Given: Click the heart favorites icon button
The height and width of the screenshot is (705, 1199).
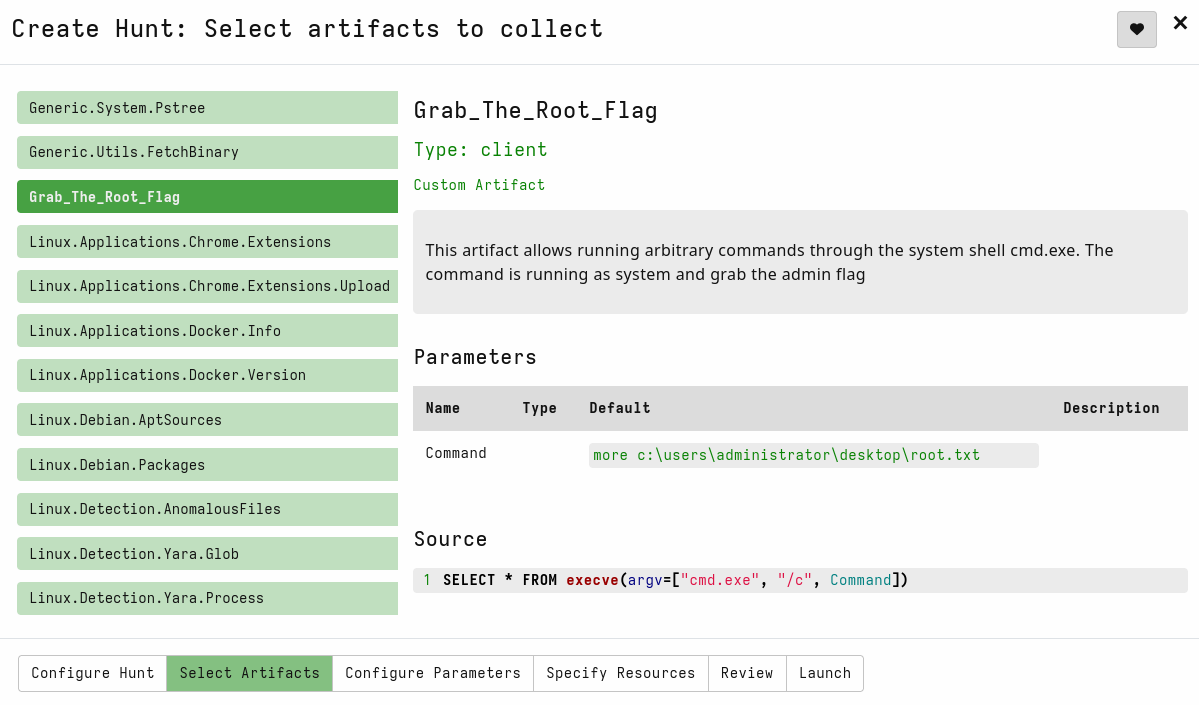Looking at the screenshot, I should tap(1136, 29).
